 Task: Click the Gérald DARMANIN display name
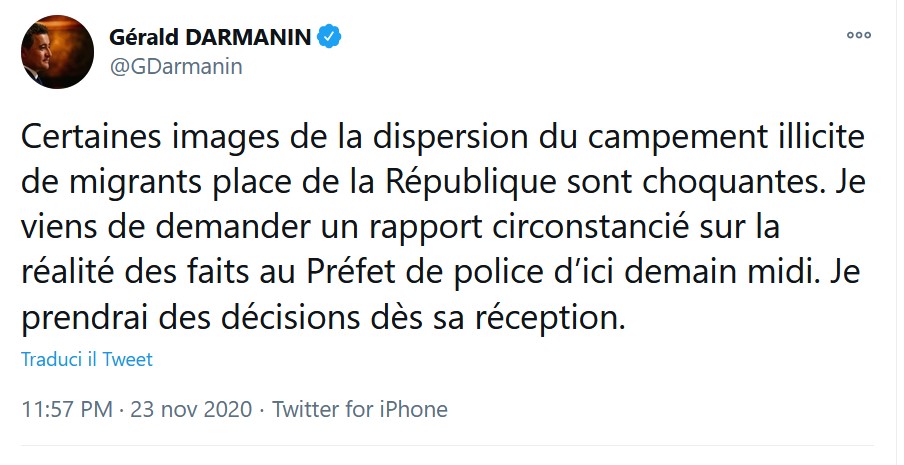(212, 38)
